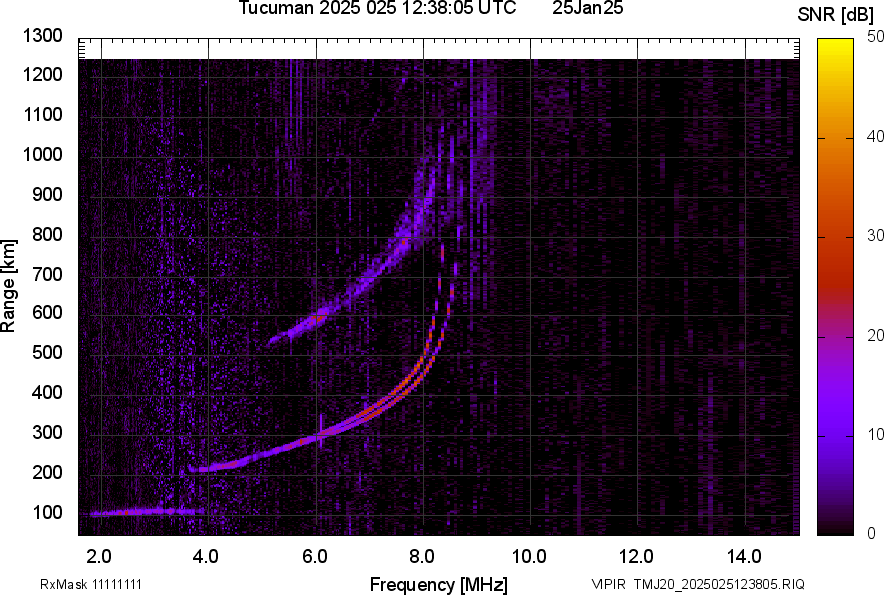Click the range tick label '300'
The height and width of the screenshot is (595, 884).
coord(47,432)
